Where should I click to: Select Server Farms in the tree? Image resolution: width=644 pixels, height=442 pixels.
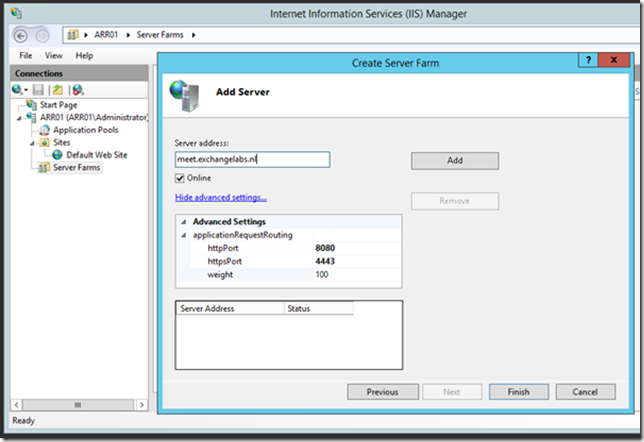pyautogui.click(x=76, y=167)
